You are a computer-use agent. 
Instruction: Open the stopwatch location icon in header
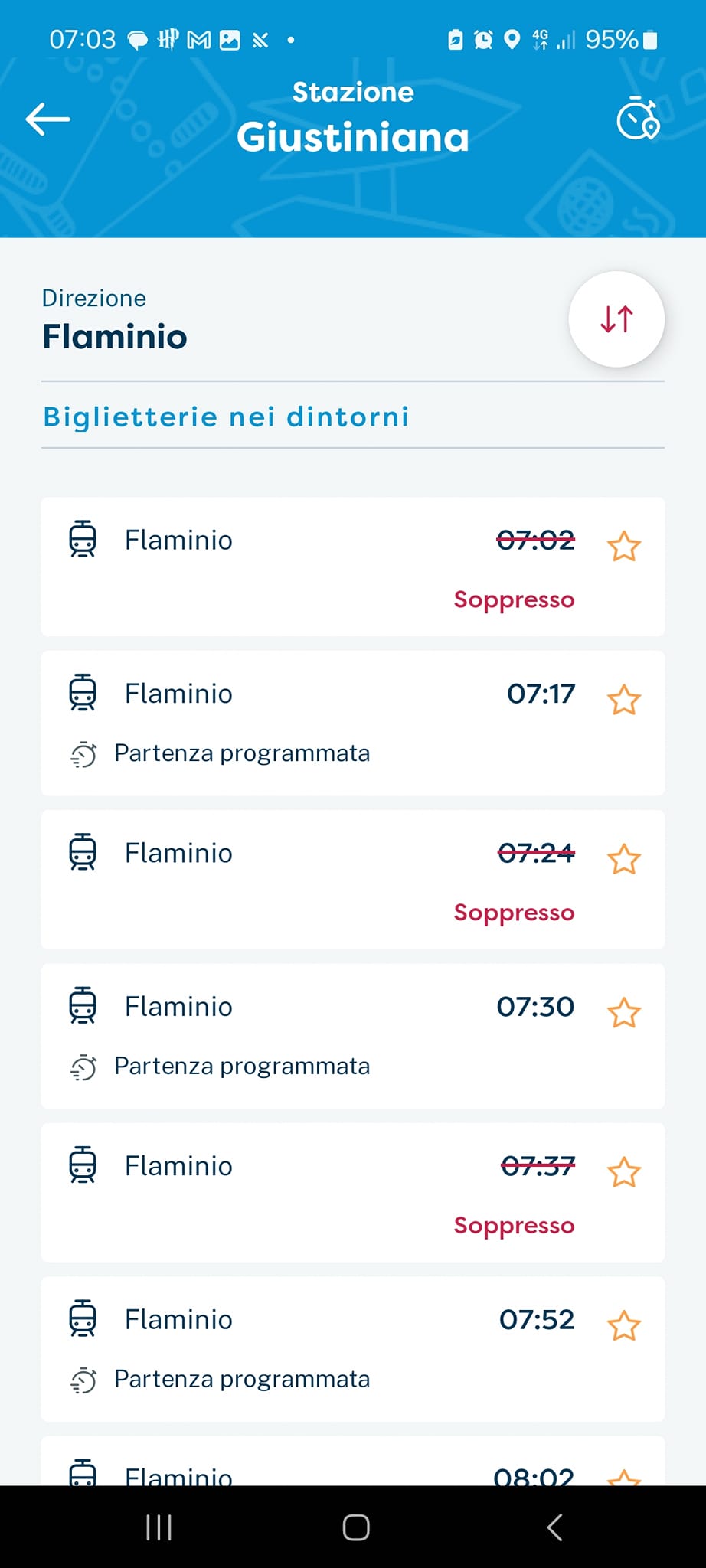click(x=638, y=119)
